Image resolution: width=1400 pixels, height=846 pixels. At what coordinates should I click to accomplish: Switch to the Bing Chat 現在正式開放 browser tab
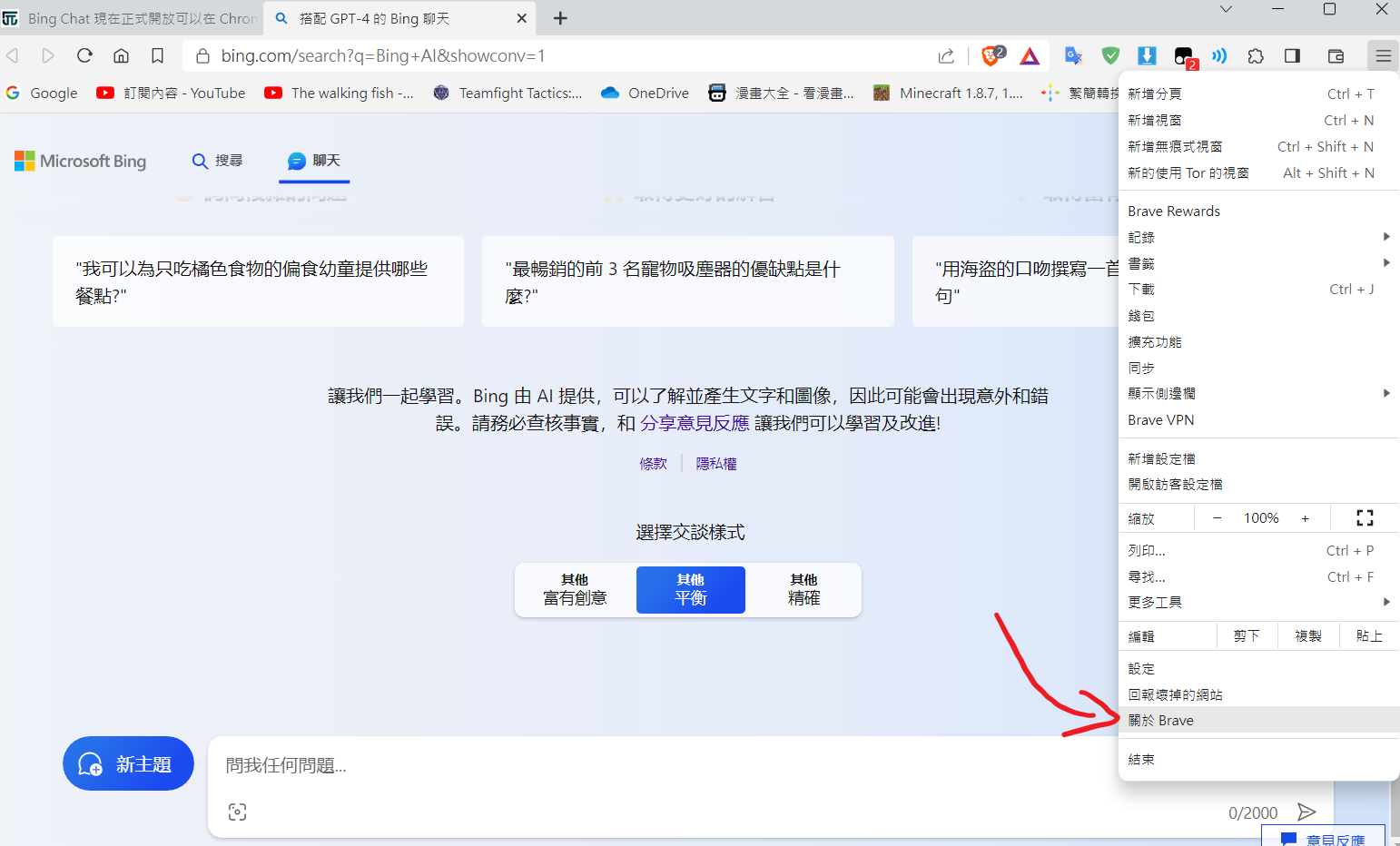132,18
